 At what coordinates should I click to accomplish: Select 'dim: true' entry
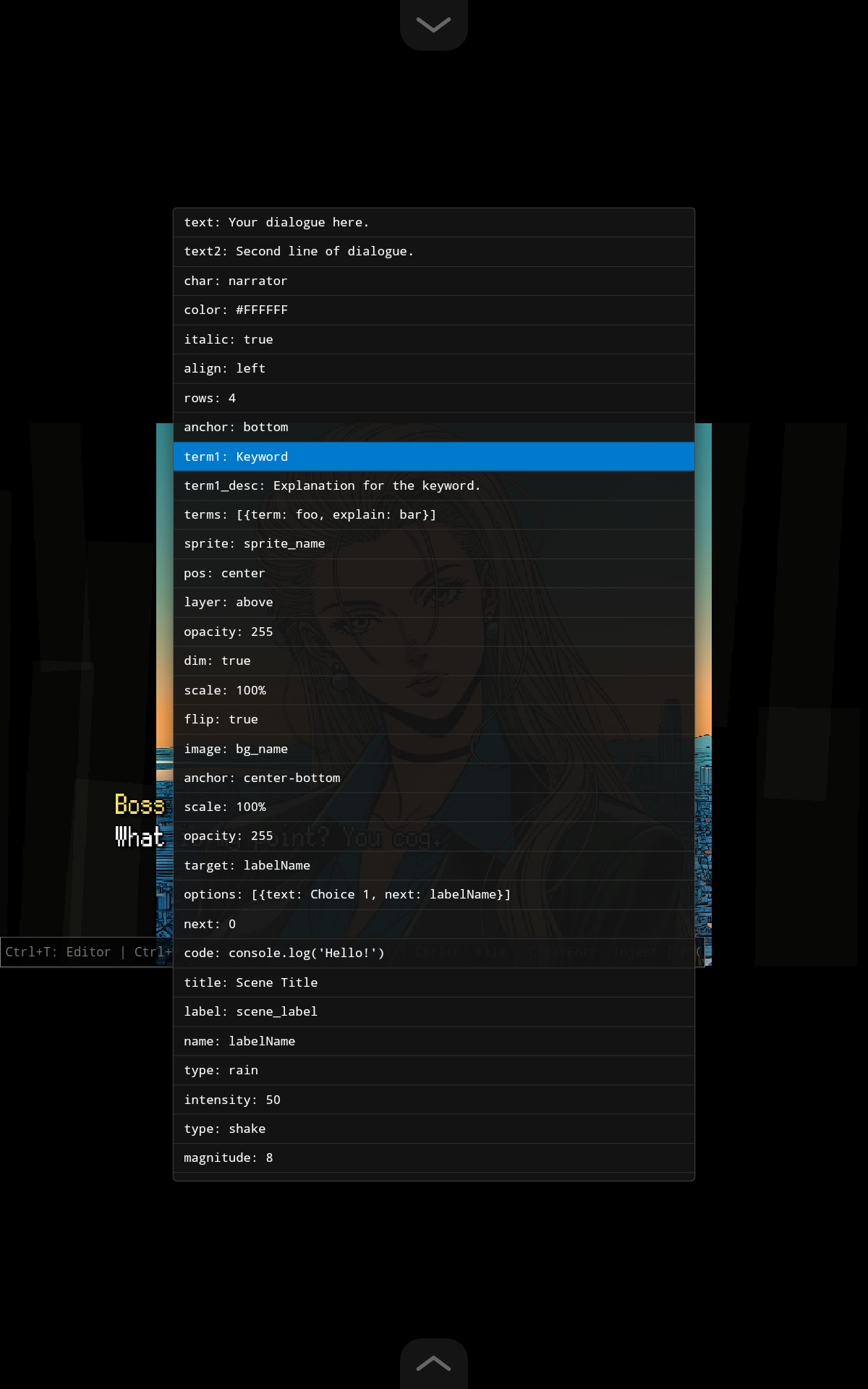tap(434, 661)
